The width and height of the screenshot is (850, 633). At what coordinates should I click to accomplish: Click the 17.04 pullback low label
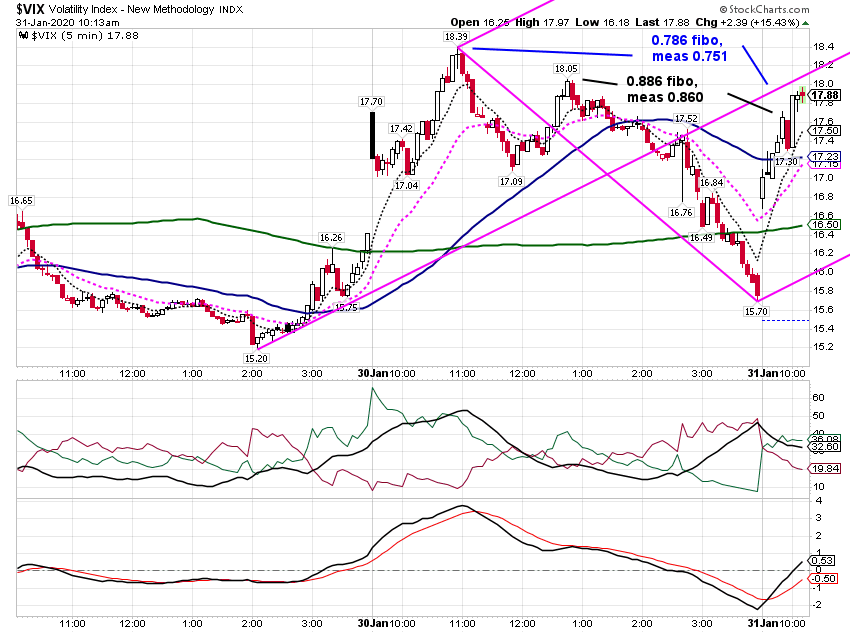point(407,185)
